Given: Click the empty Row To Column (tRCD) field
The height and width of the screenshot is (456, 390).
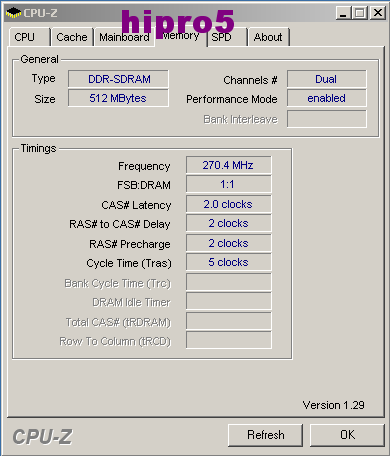Looking at the screenshot, I should pyautogui.click(x=229, y=340).
